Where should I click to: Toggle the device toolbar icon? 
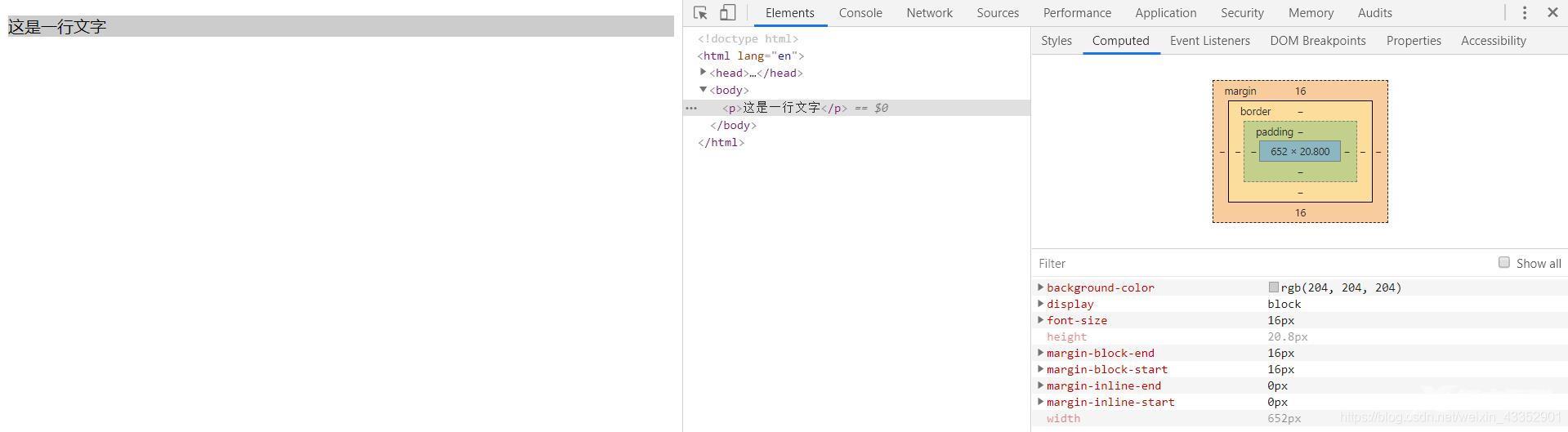[727, 13]
